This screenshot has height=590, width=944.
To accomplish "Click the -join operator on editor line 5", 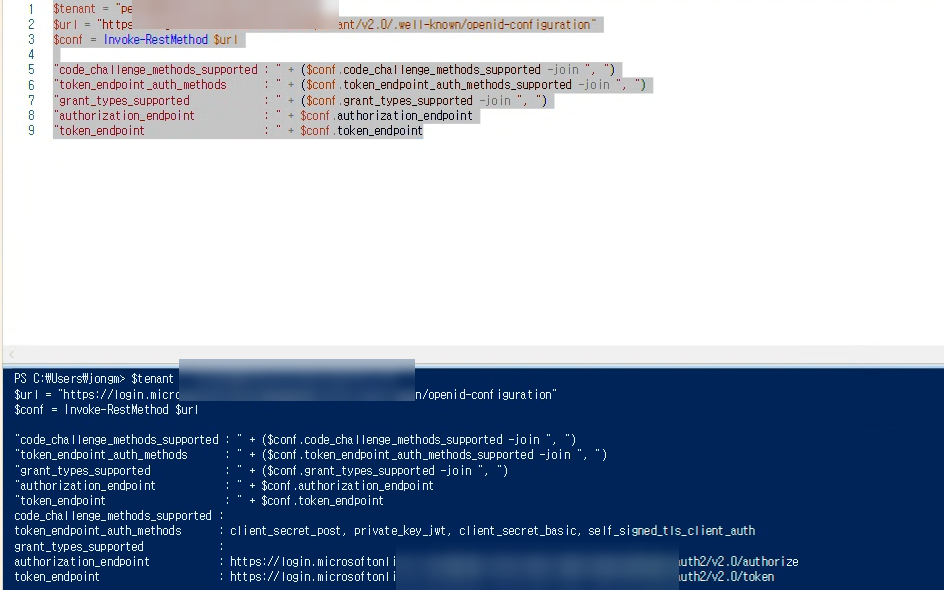I will click(x=563, y=70).
